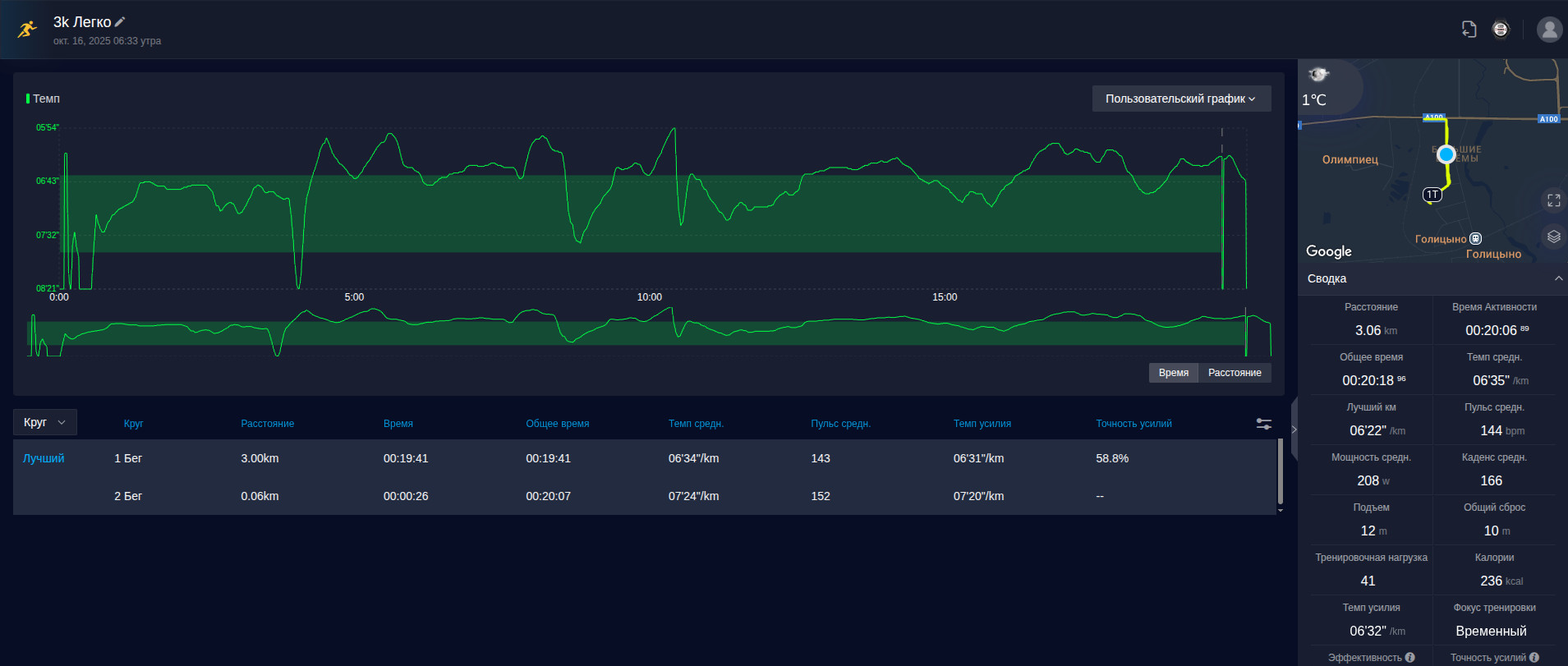Click the Google logo on map
Screen dimensions: 1568x666
(1328, 251)
